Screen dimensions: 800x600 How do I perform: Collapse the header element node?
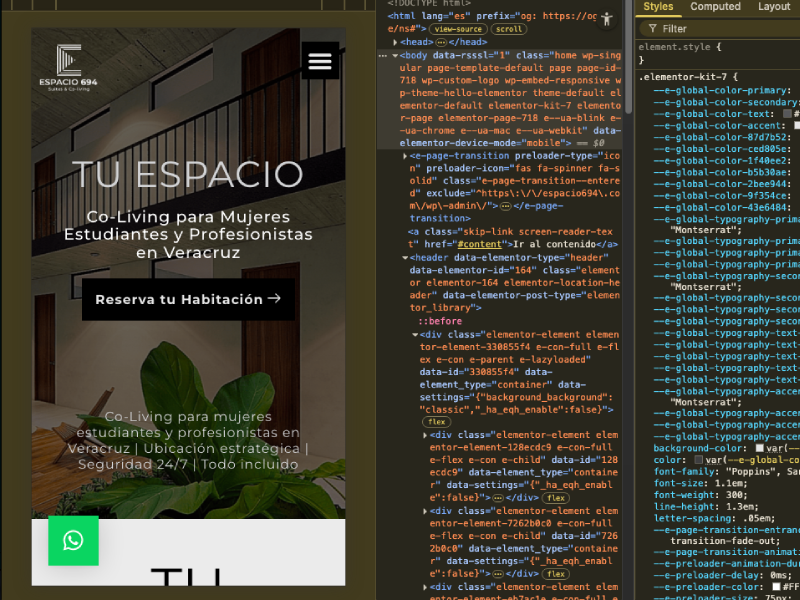[405, 258]
